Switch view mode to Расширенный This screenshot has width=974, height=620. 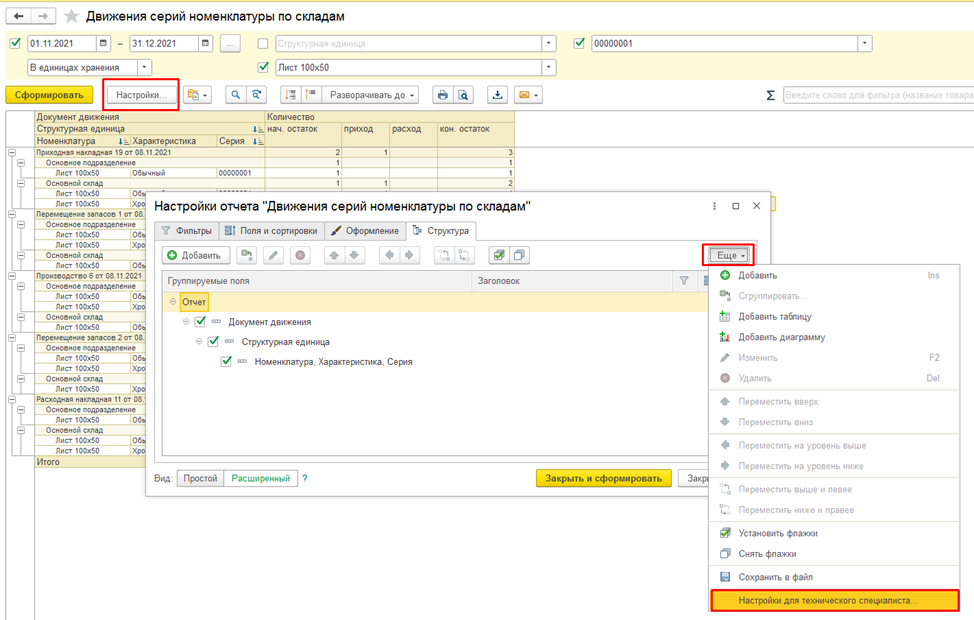261,478
